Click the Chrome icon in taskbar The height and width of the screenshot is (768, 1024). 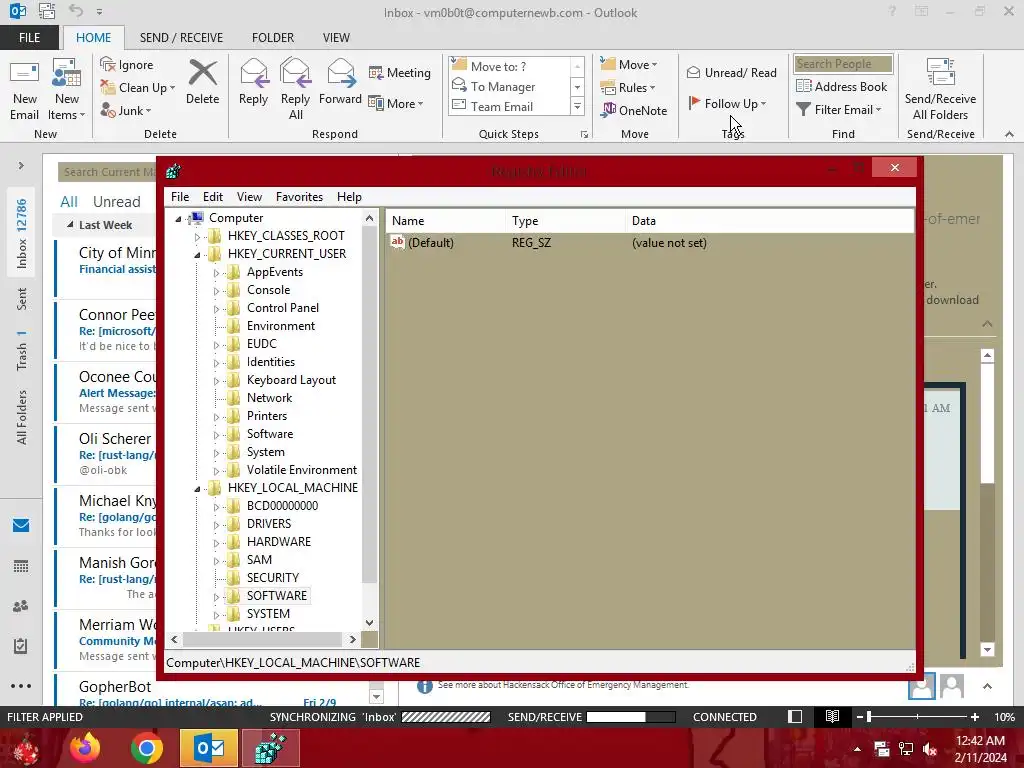[x=146, y=748]
